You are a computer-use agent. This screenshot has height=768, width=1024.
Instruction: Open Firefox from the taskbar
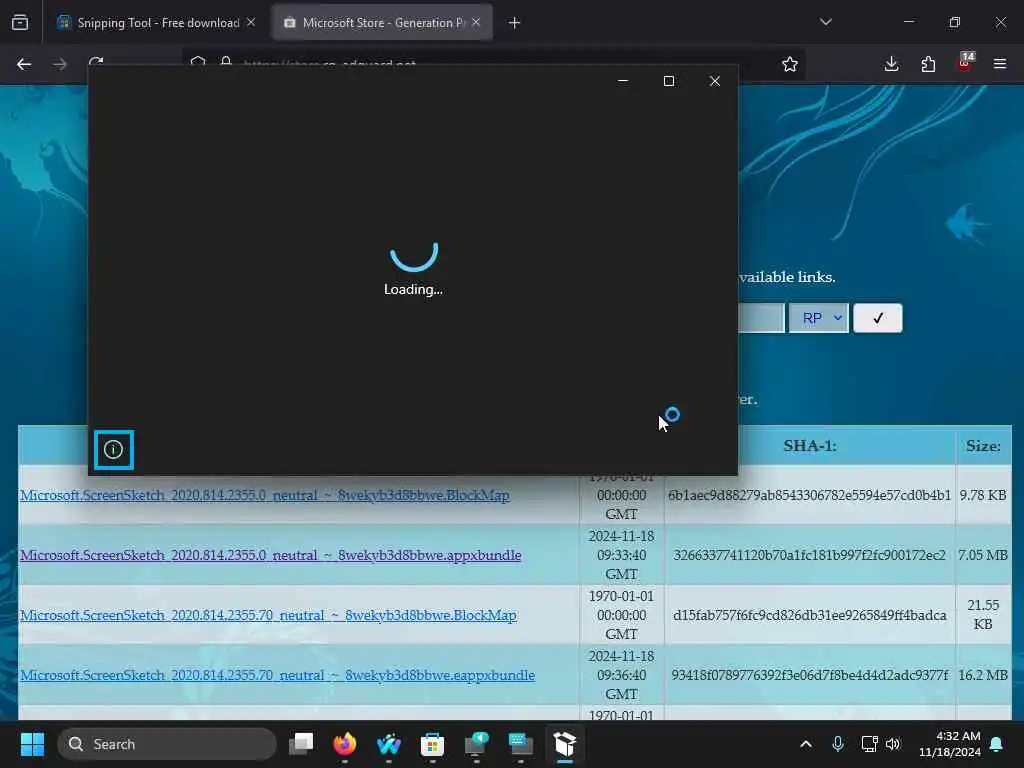point(345,744)
